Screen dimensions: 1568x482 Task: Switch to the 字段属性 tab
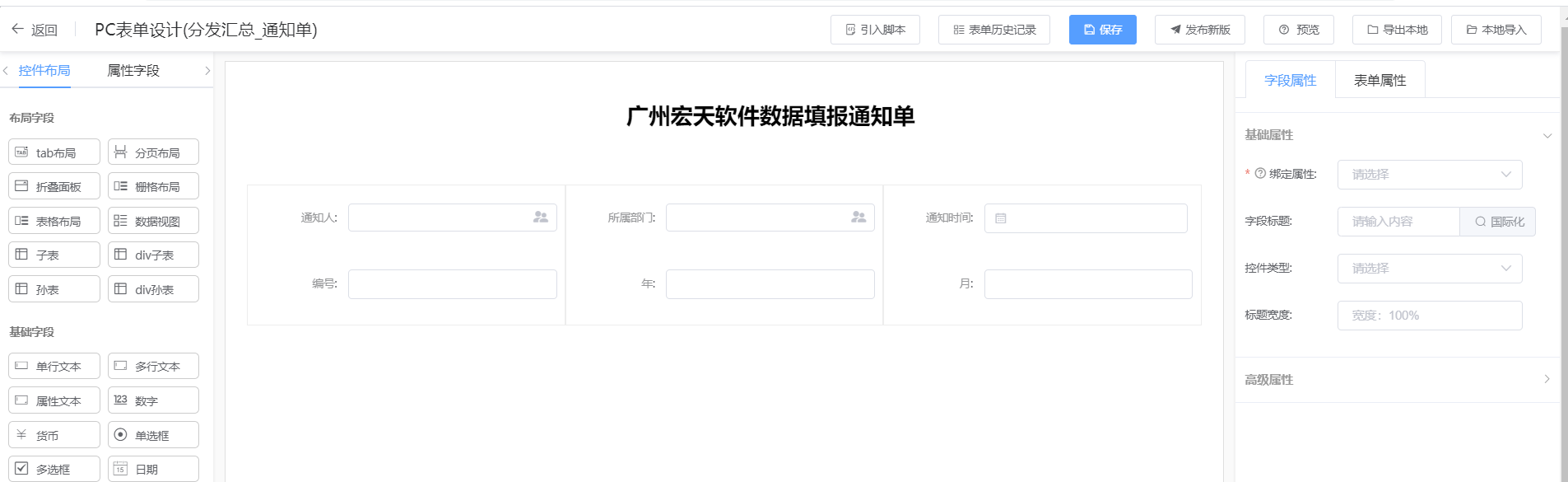tap(1291, 80)
